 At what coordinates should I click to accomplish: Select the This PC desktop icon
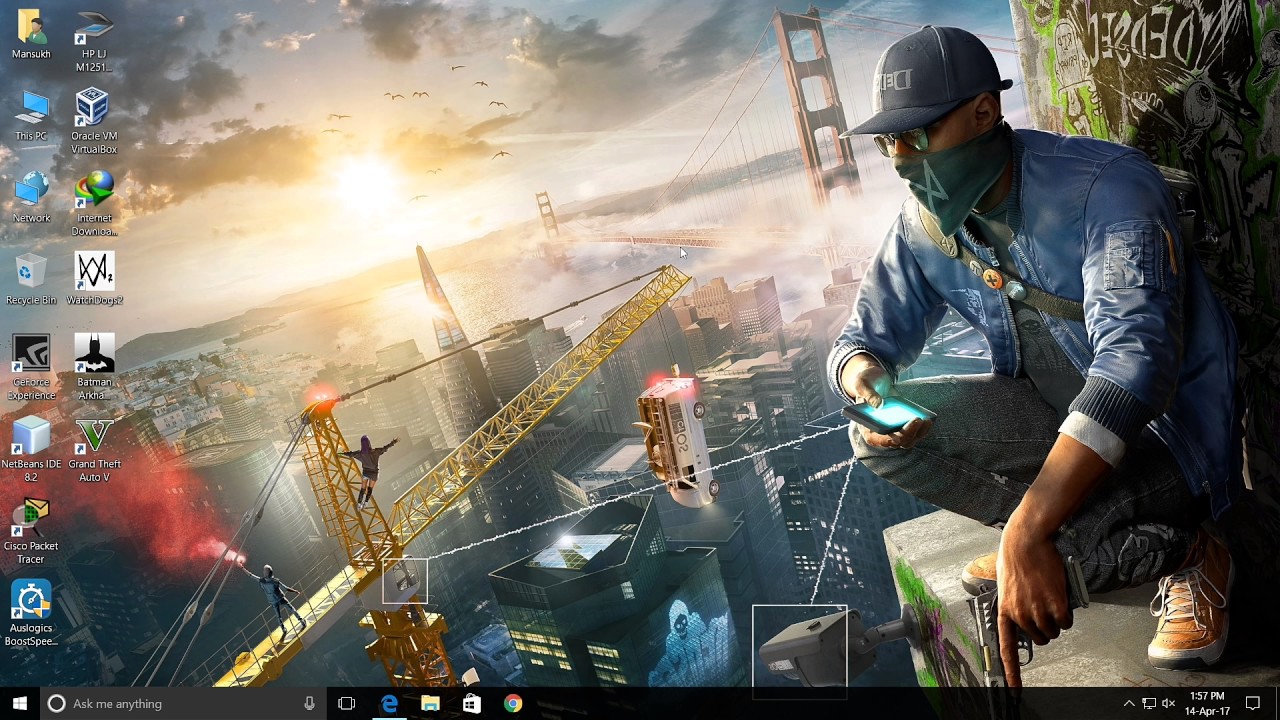pyautogui.click(x=31, y=116)
